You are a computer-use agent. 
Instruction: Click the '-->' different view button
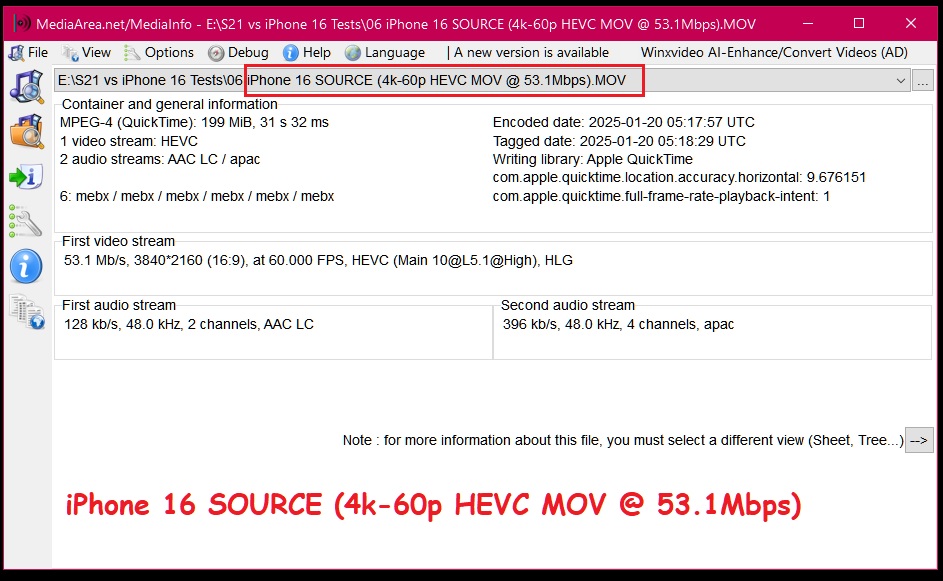pyautogui.click(x=919, y=440)
